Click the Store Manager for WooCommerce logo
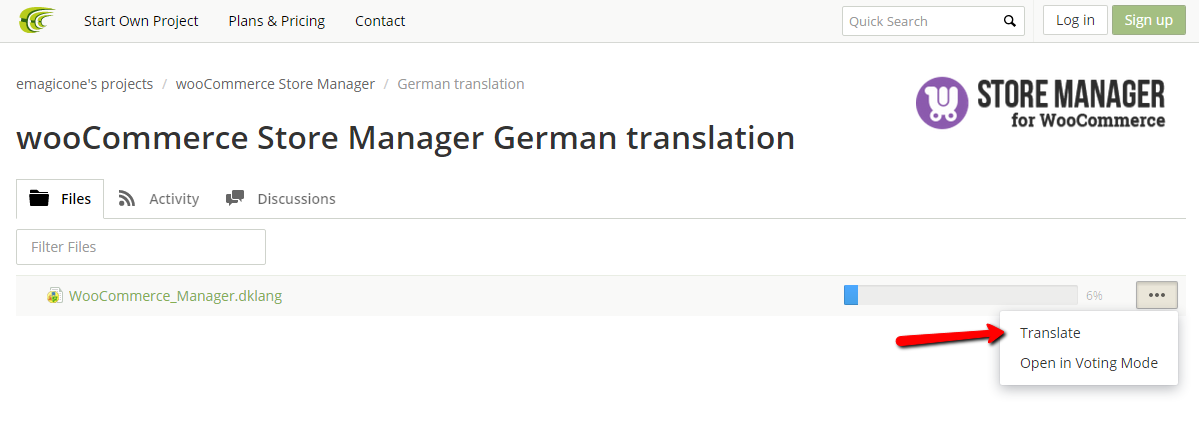This screenshot has height=425, width=1199. pyautogui.click(x=1040, y=103)
